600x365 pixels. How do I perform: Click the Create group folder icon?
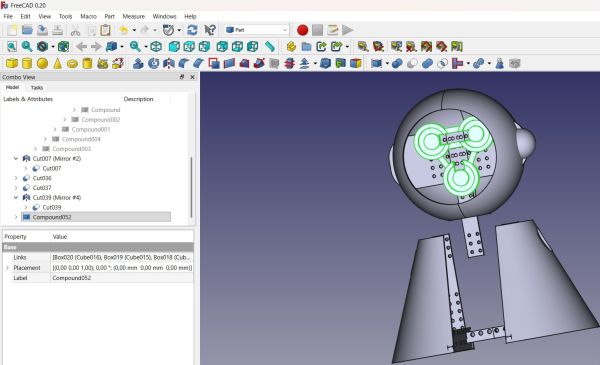click(306, 47)
